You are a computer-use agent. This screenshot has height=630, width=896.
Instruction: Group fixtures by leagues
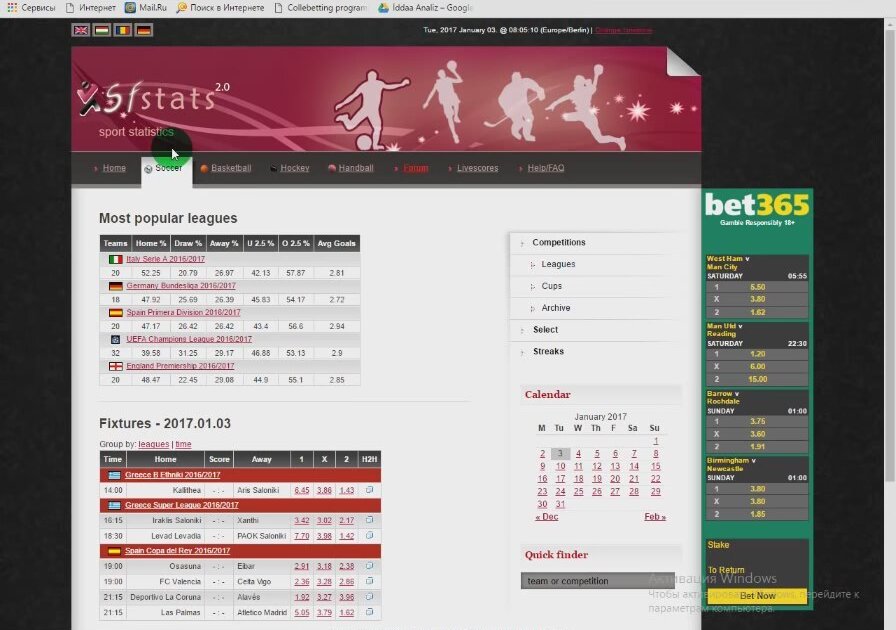tap(154, 444)
